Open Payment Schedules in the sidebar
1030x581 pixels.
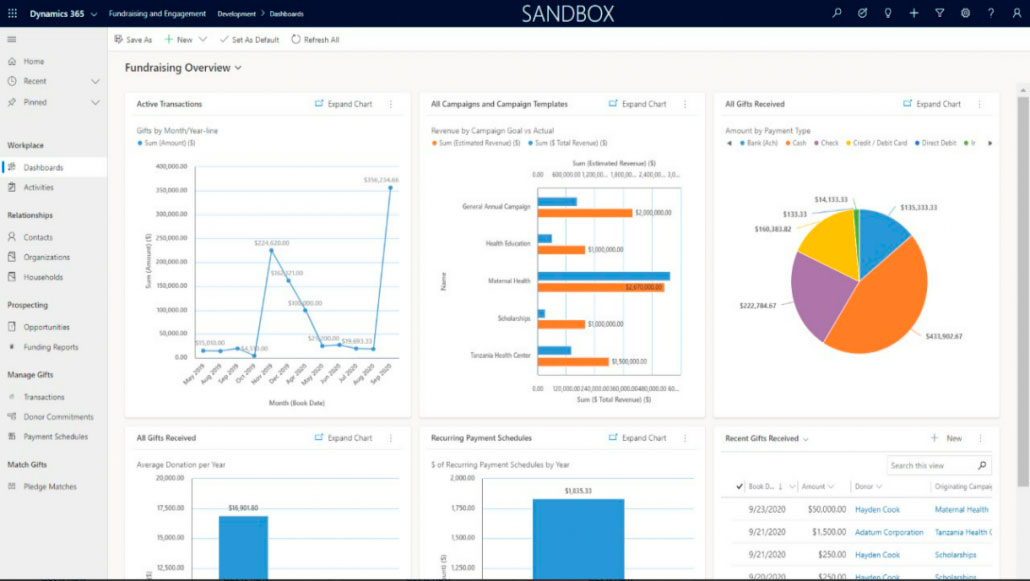(54, 436)
